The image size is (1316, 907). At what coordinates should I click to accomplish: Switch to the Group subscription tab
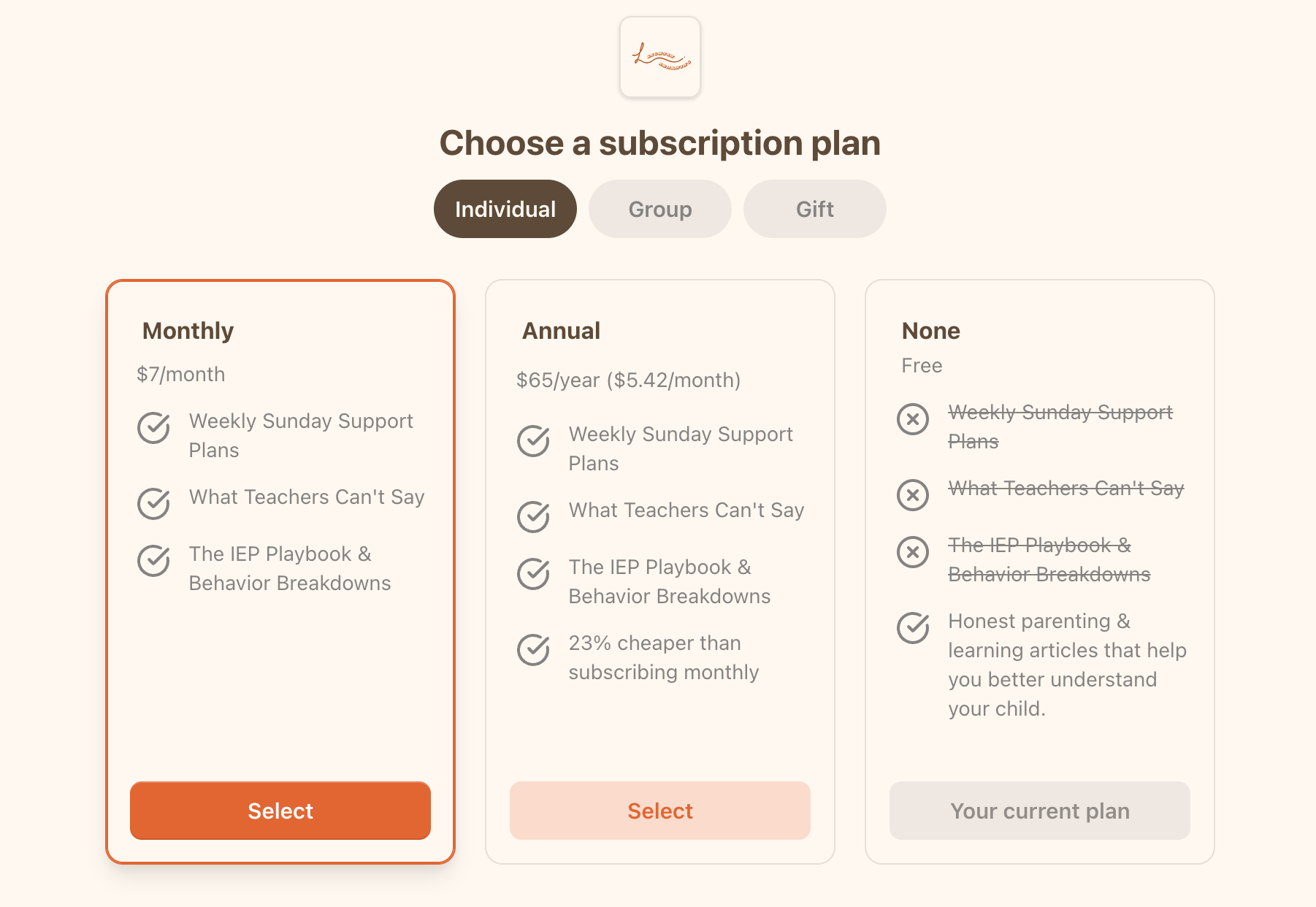[660, 209]
